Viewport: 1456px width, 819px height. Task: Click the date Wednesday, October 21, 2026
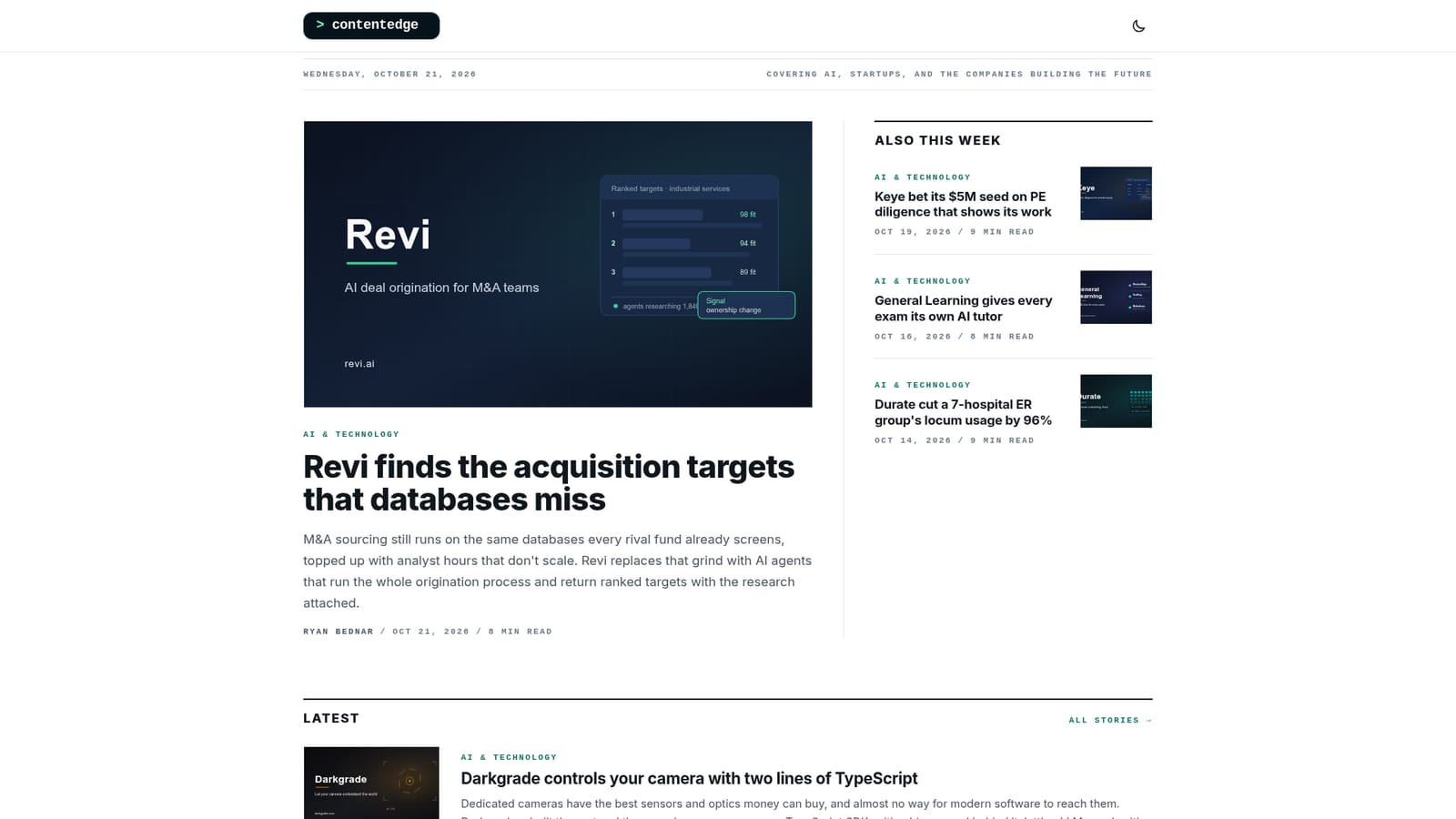point(389,75)
